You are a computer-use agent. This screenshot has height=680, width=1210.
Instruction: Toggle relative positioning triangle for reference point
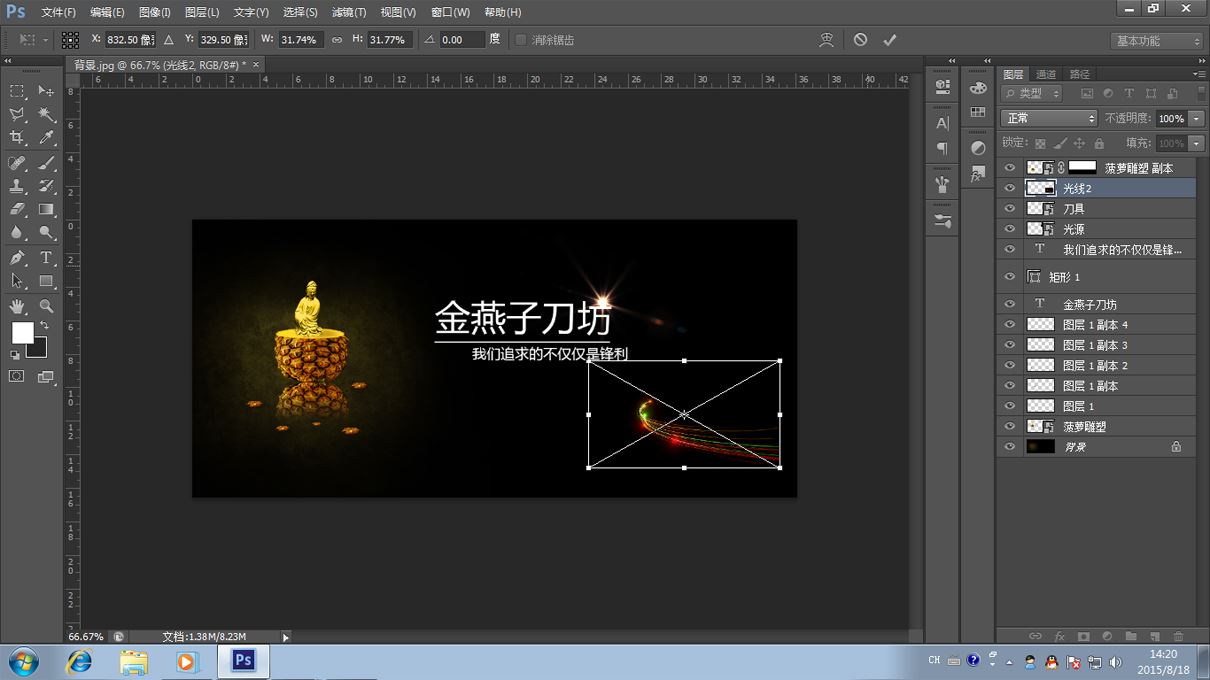(x=168, y=40)
